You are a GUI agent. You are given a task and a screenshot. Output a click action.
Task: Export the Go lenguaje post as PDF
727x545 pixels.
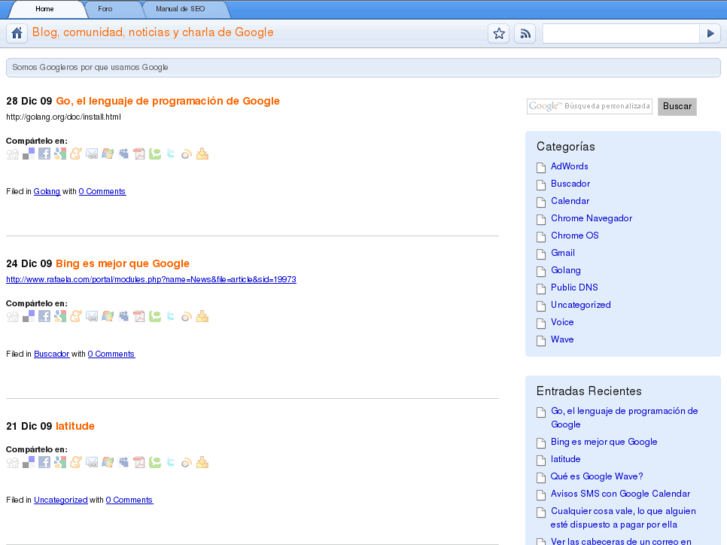pyautogui.click(x=139, y=154)
